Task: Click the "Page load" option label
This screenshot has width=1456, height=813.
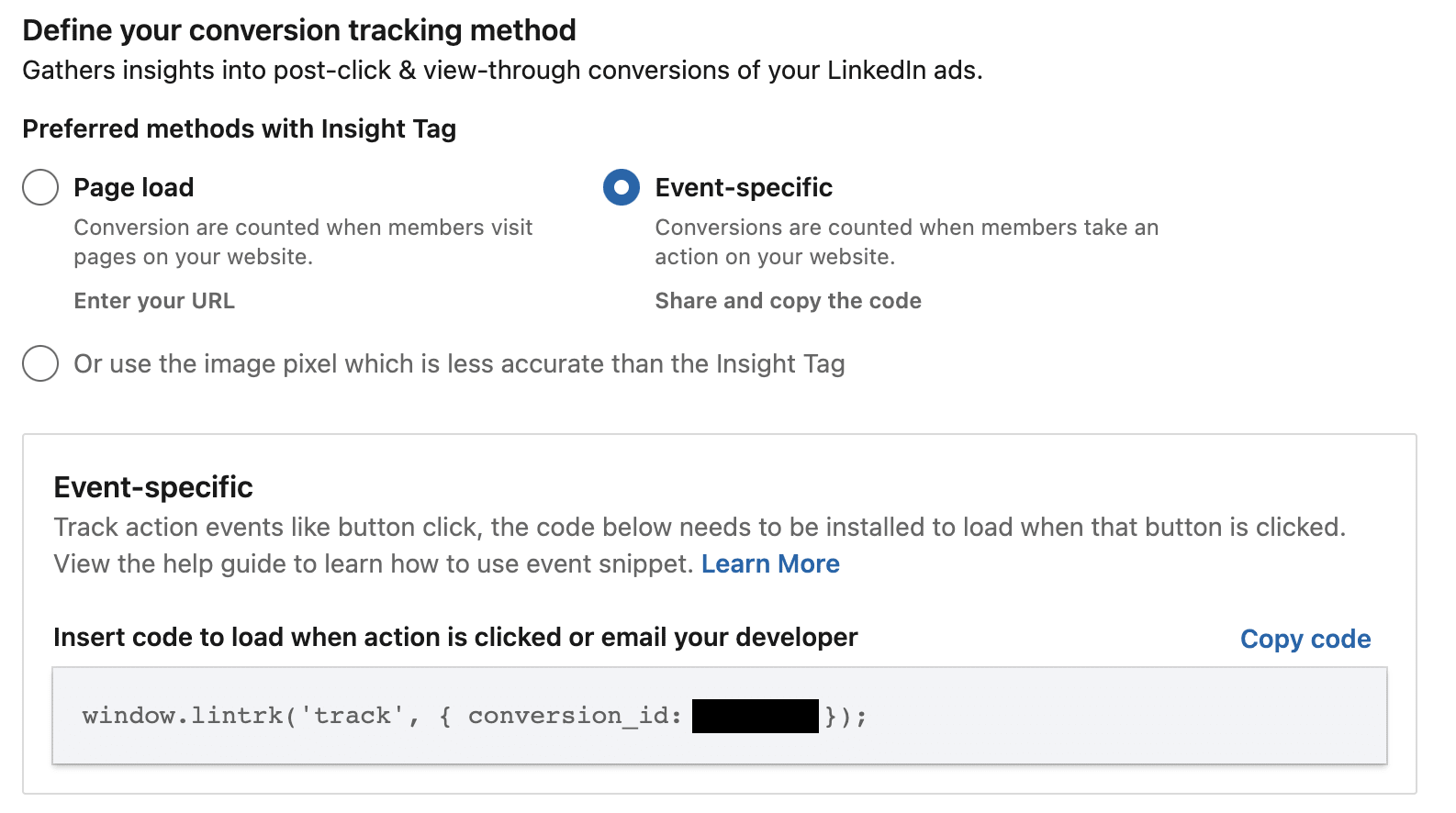Action: [x=134, y=187]
